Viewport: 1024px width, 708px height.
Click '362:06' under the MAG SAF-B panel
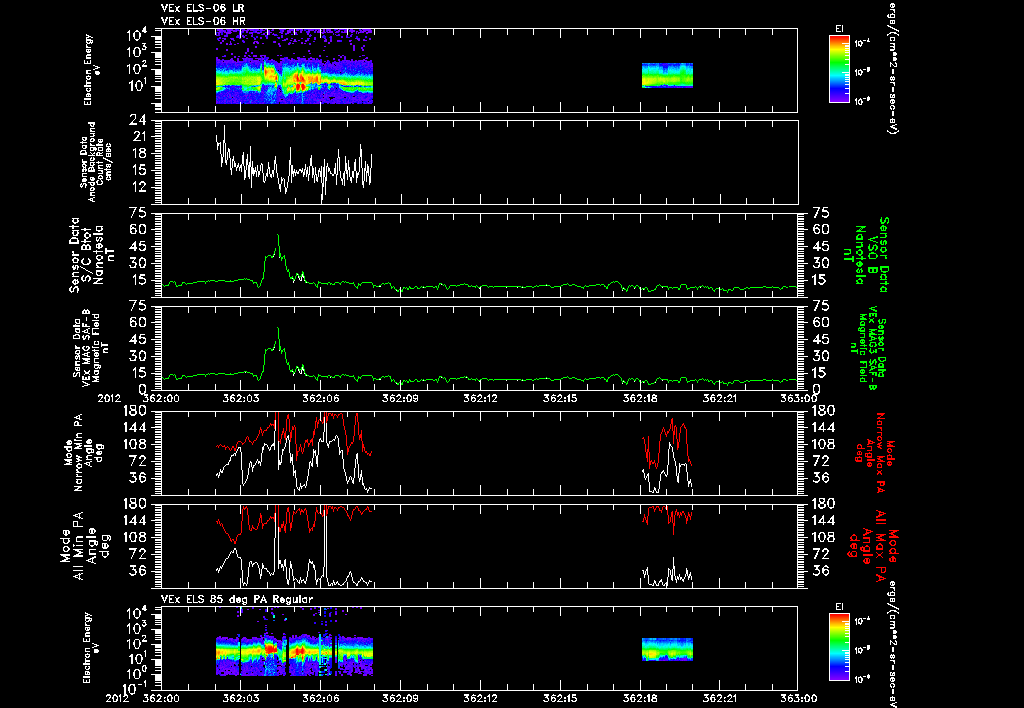321,398
